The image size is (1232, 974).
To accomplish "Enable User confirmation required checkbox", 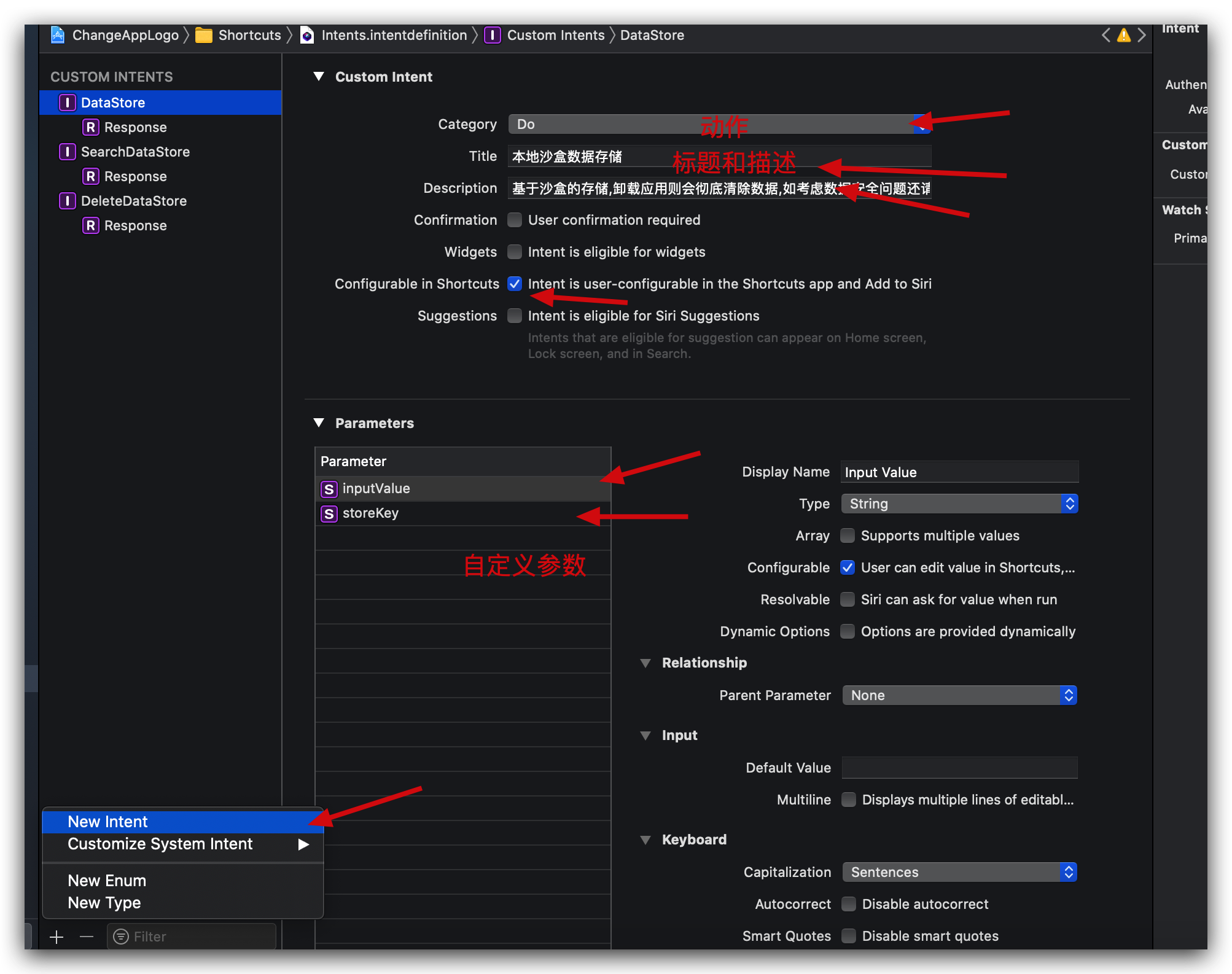I will coord(515,220).
